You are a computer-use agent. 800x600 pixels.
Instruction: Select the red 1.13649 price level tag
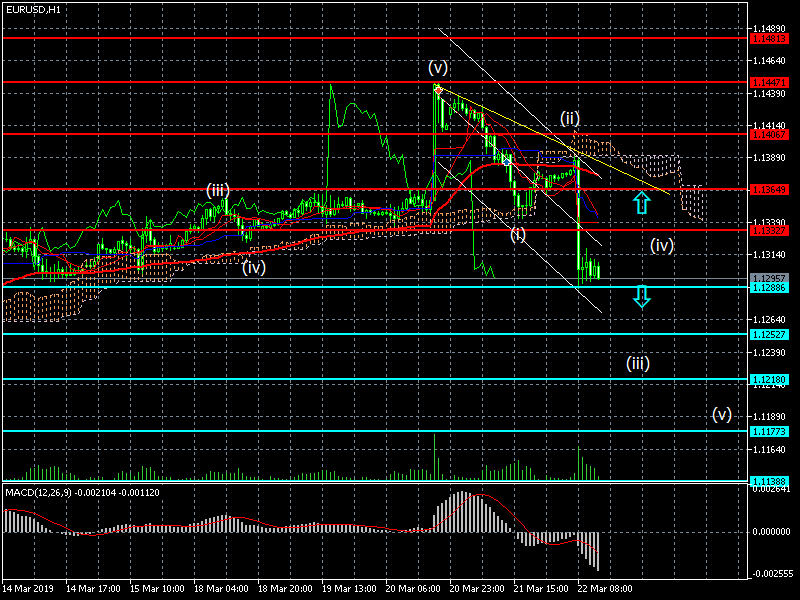coord(769,190)
